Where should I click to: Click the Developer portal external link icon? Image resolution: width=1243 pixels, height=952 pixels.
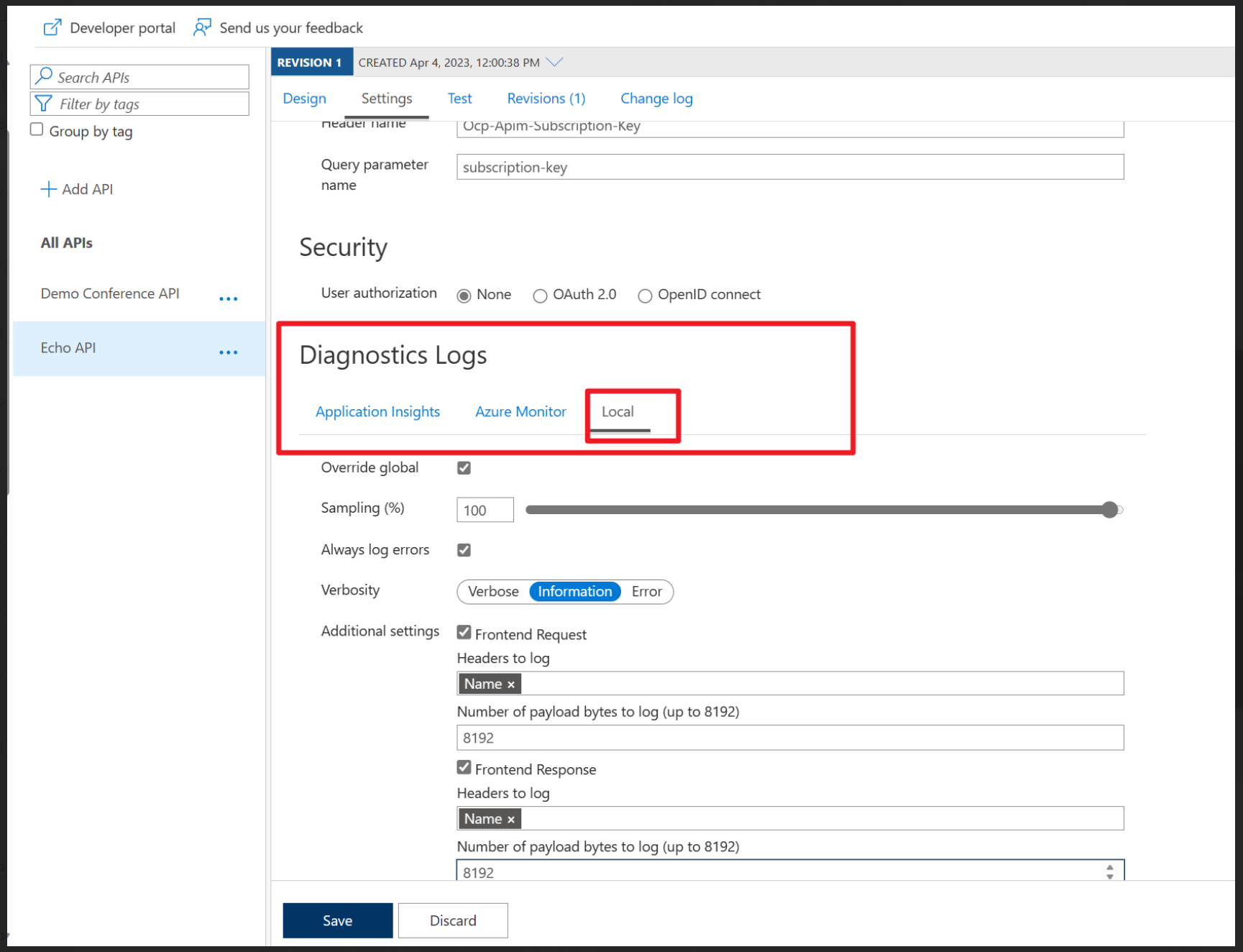[52, 28]
